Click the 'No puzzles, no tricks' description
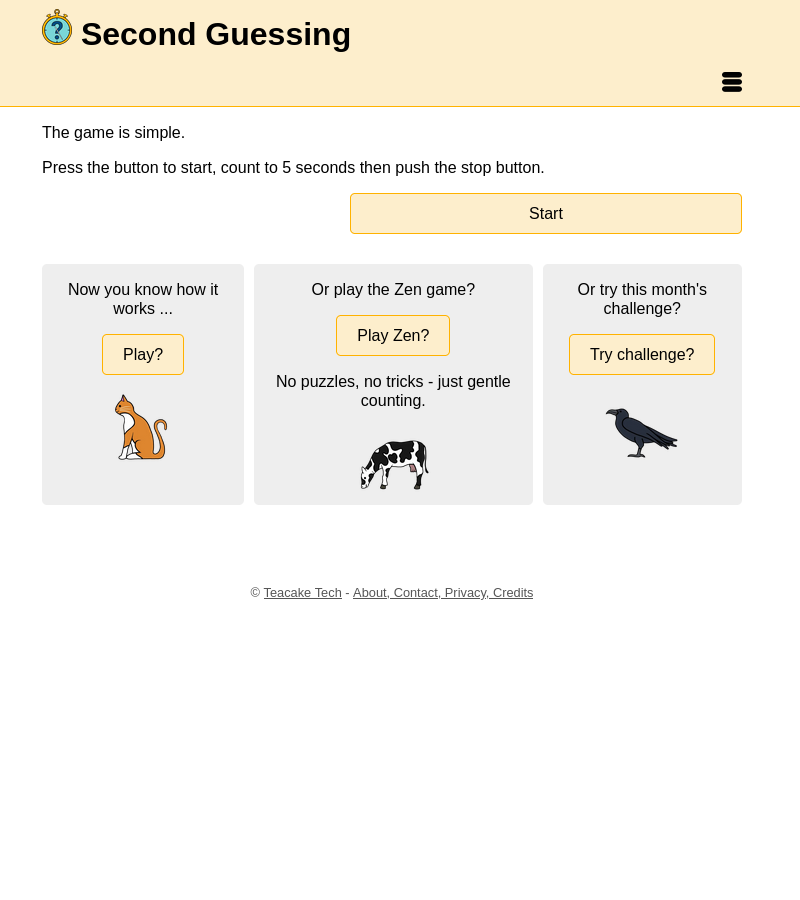Screen dimensions: 800x900 point(393,391)
